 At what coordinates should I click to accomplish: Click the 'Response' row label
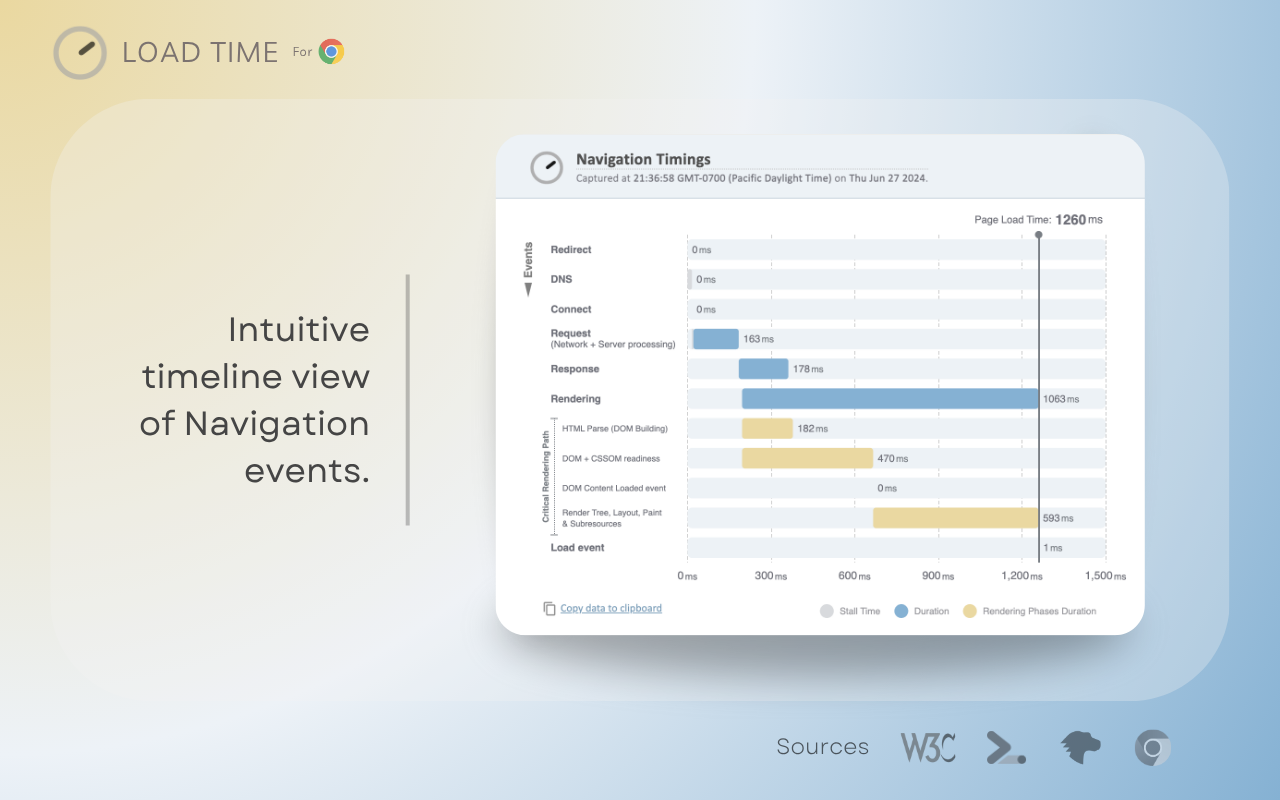tap(575, 369)
